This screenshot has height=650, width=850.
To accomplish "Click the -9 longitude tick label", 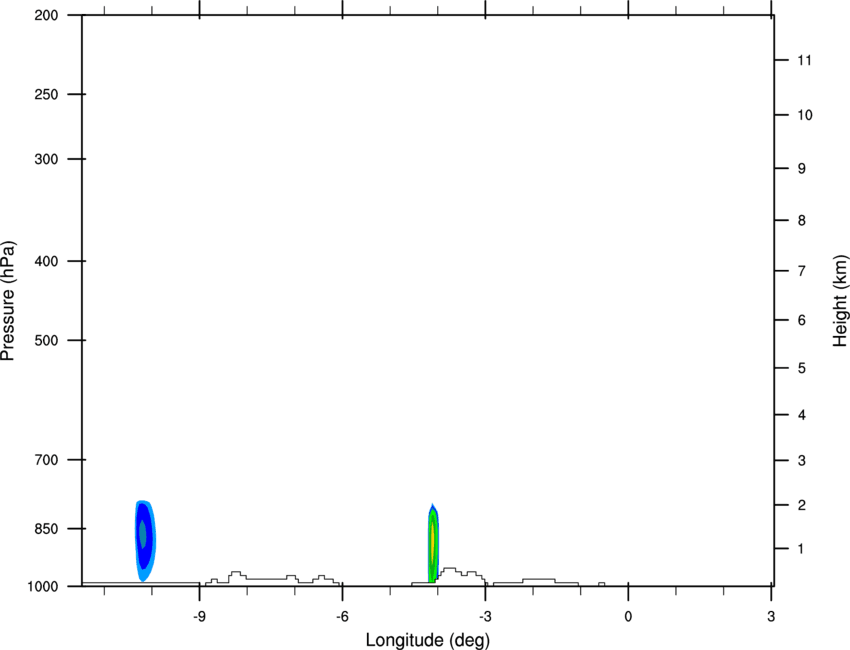I will coord(199,617).
